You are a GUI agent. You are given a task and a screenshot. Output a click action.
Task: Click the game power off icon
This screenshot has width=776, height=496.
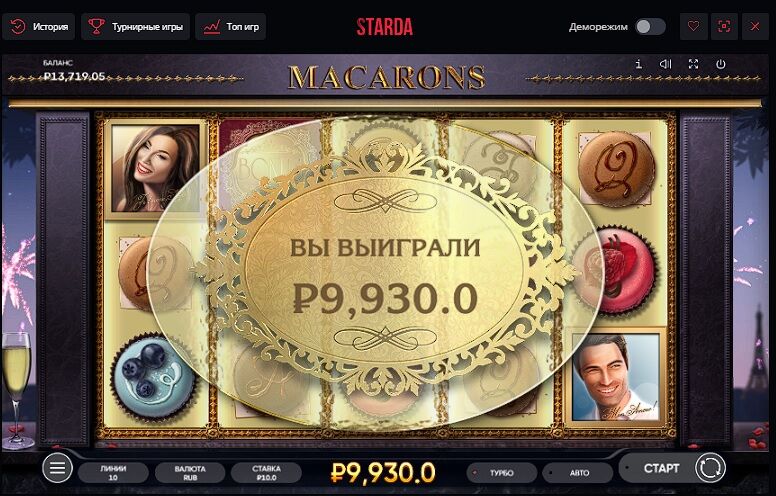coord(721,64)
